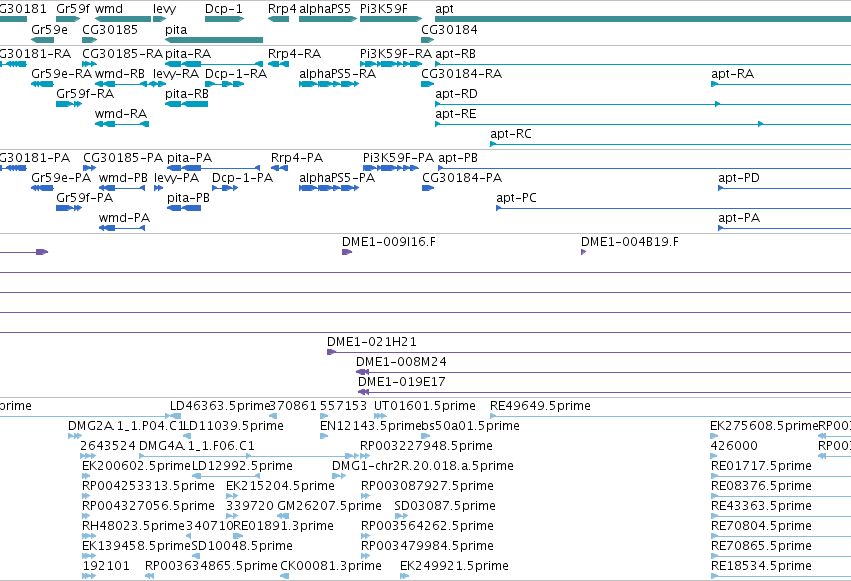Image resolution: width=851 pixels, height=581 pixels.
Task: Select the DME1-004B19.F clone label
Action: point(630,241)
